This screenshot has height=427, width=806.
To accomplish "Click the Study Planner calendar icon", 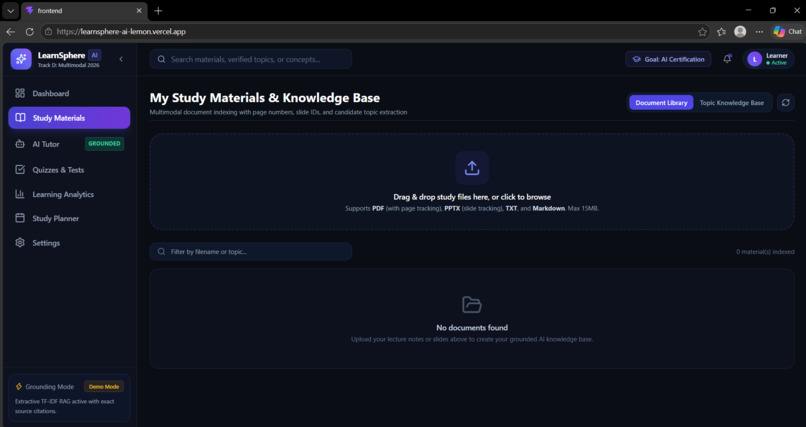I will coord(20,218).
